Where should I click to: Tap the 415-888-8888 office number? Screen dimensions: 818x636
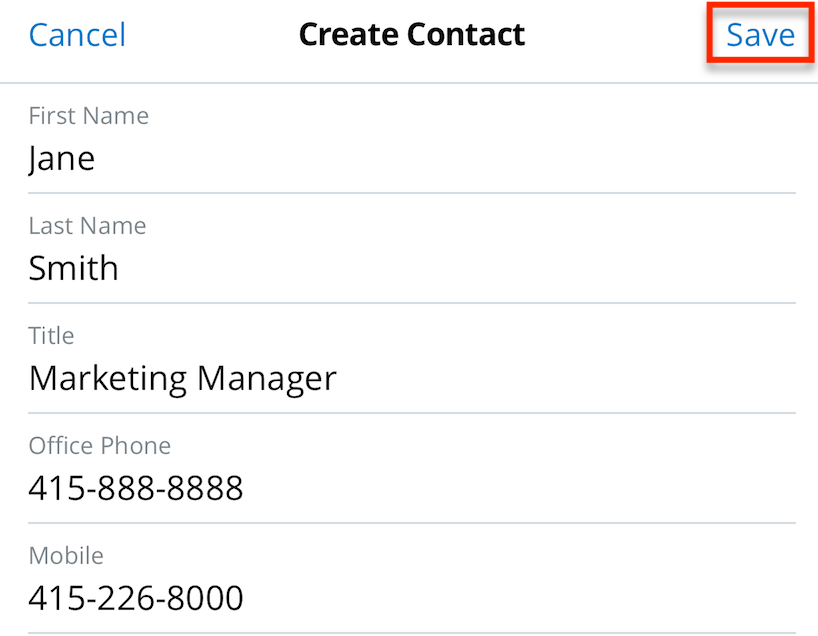click(x=135, y=488)
